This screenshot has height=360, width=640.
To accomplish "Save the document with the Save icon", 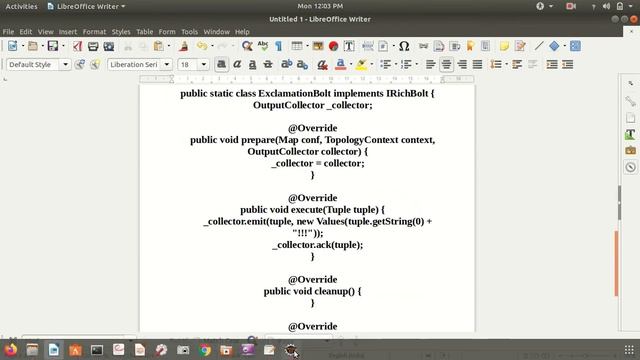I will (53, 46).
